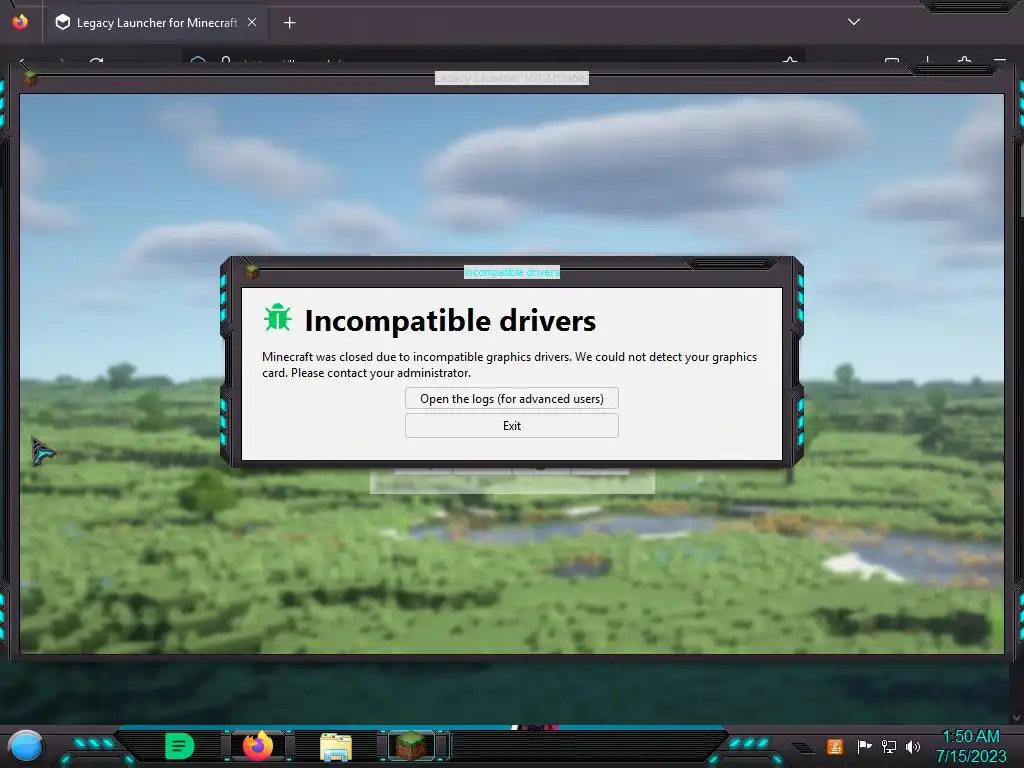
Task: Click the grass block icon on the Incompatible drivers title bar
Action: pos(252,272)
